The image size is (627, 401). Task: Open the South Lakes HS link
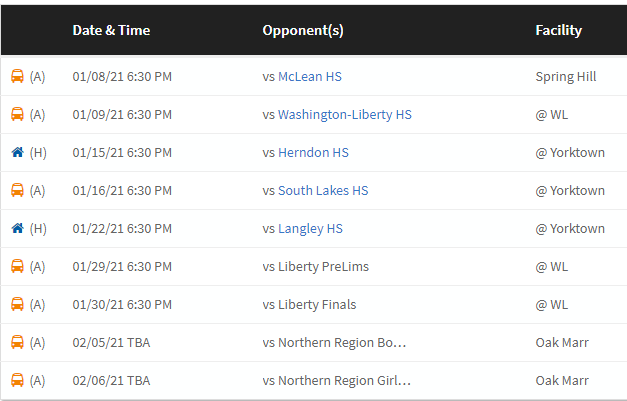tap(323, 190)
